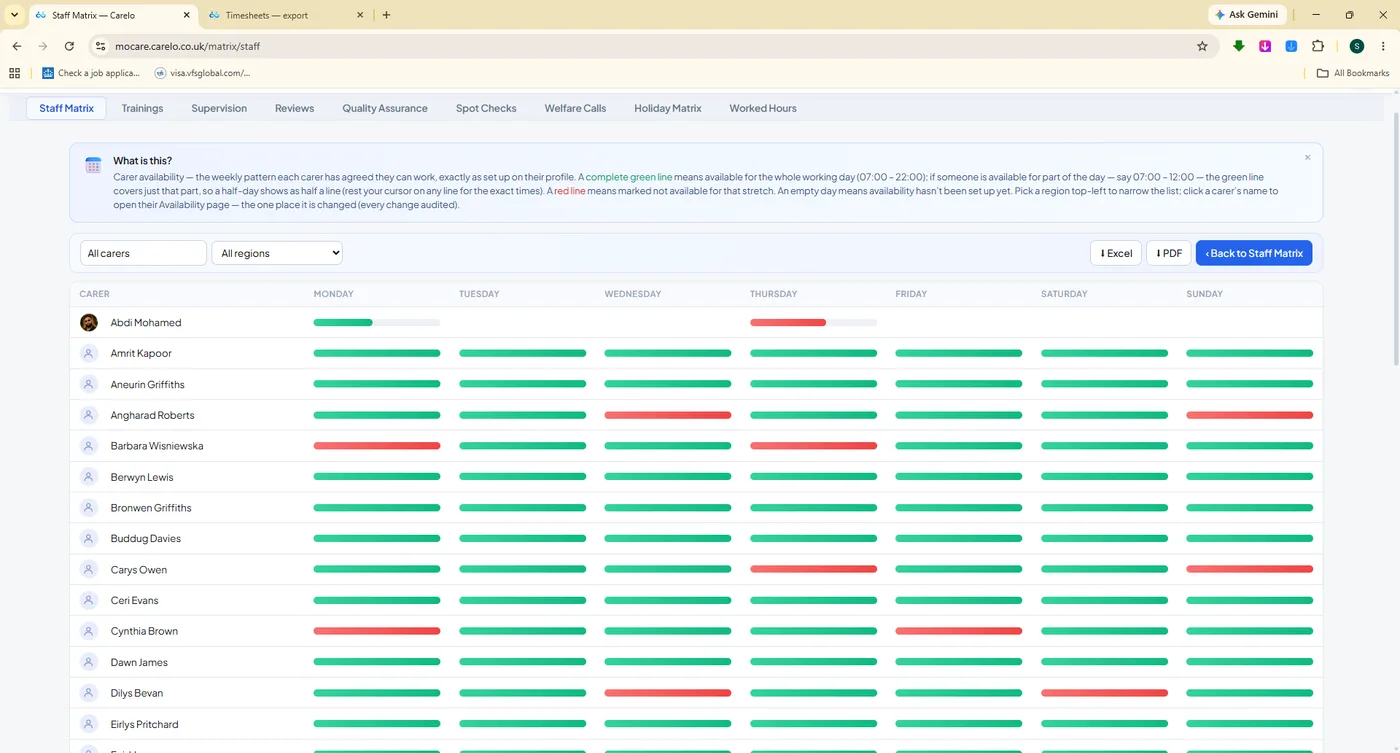Open the Extensions puzzle icon

[x=1318, y=46]
